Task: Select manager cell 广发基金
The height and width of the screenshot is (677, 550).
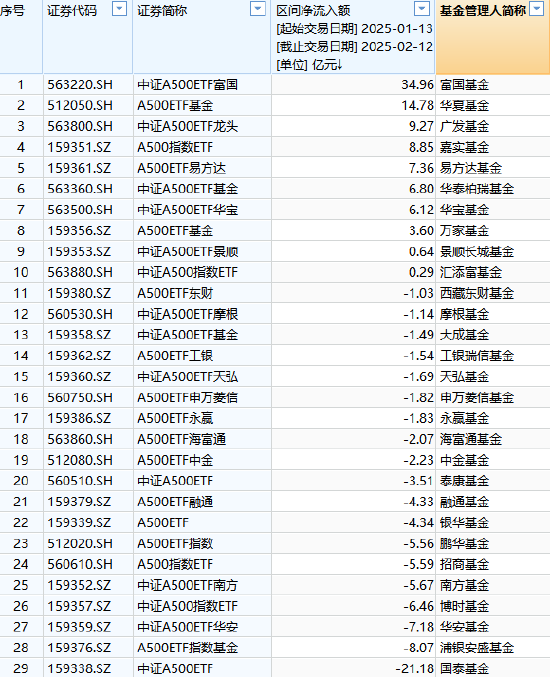Action: pyautogui.click(x=493, y=127)
